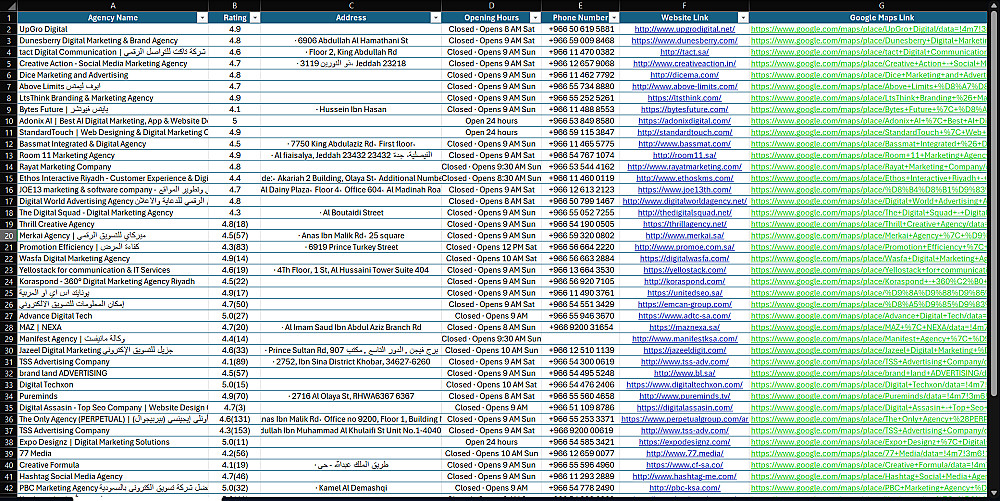Select the Al Boutaidi Street address cell
Screen dimensions: 1000x501
pyautogui.click(x=351, y=213)
